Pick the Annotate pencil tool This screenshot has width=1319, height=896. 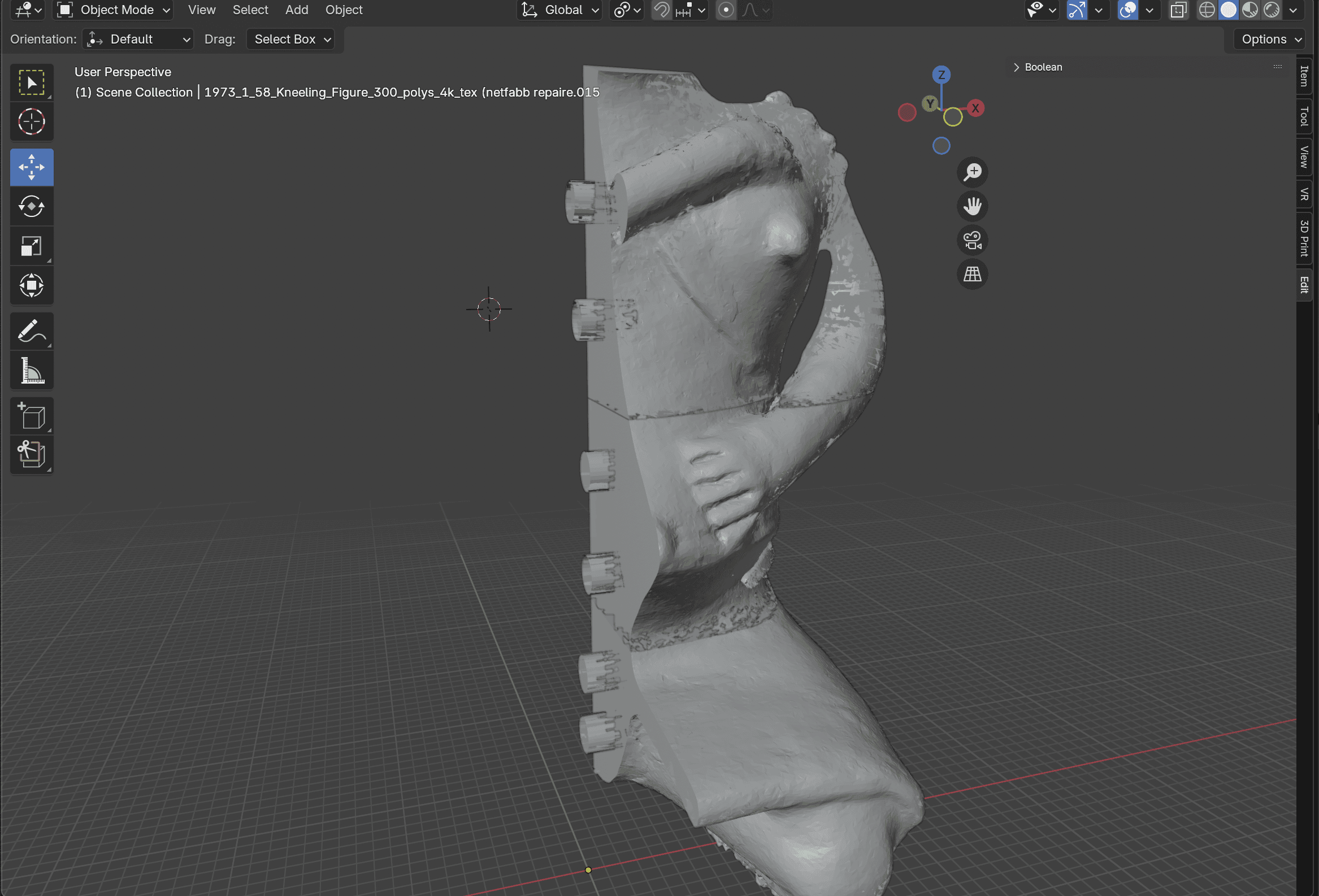31,332
